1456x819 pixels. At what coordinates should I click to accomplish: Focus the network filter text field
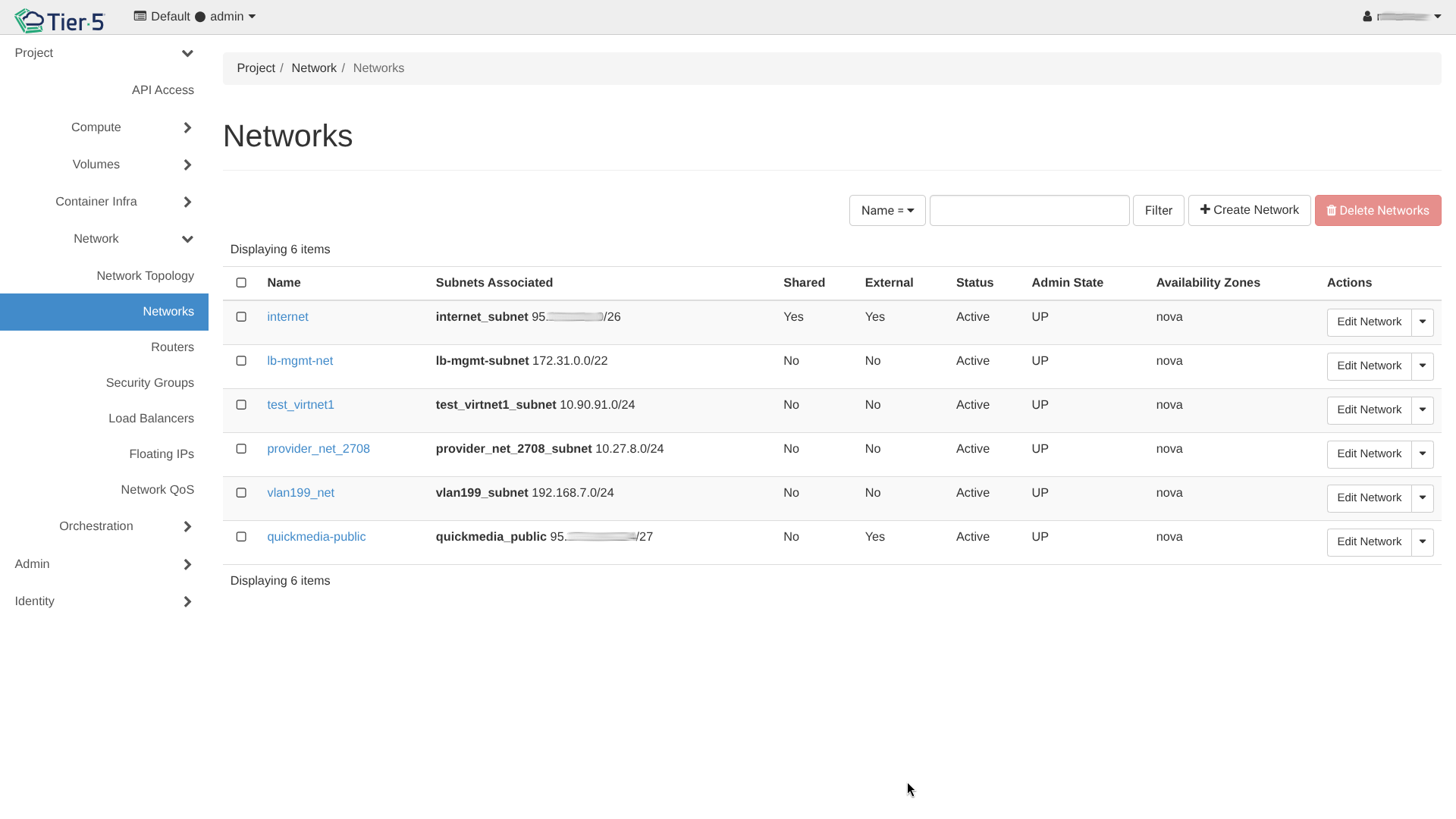[1029, 211]
